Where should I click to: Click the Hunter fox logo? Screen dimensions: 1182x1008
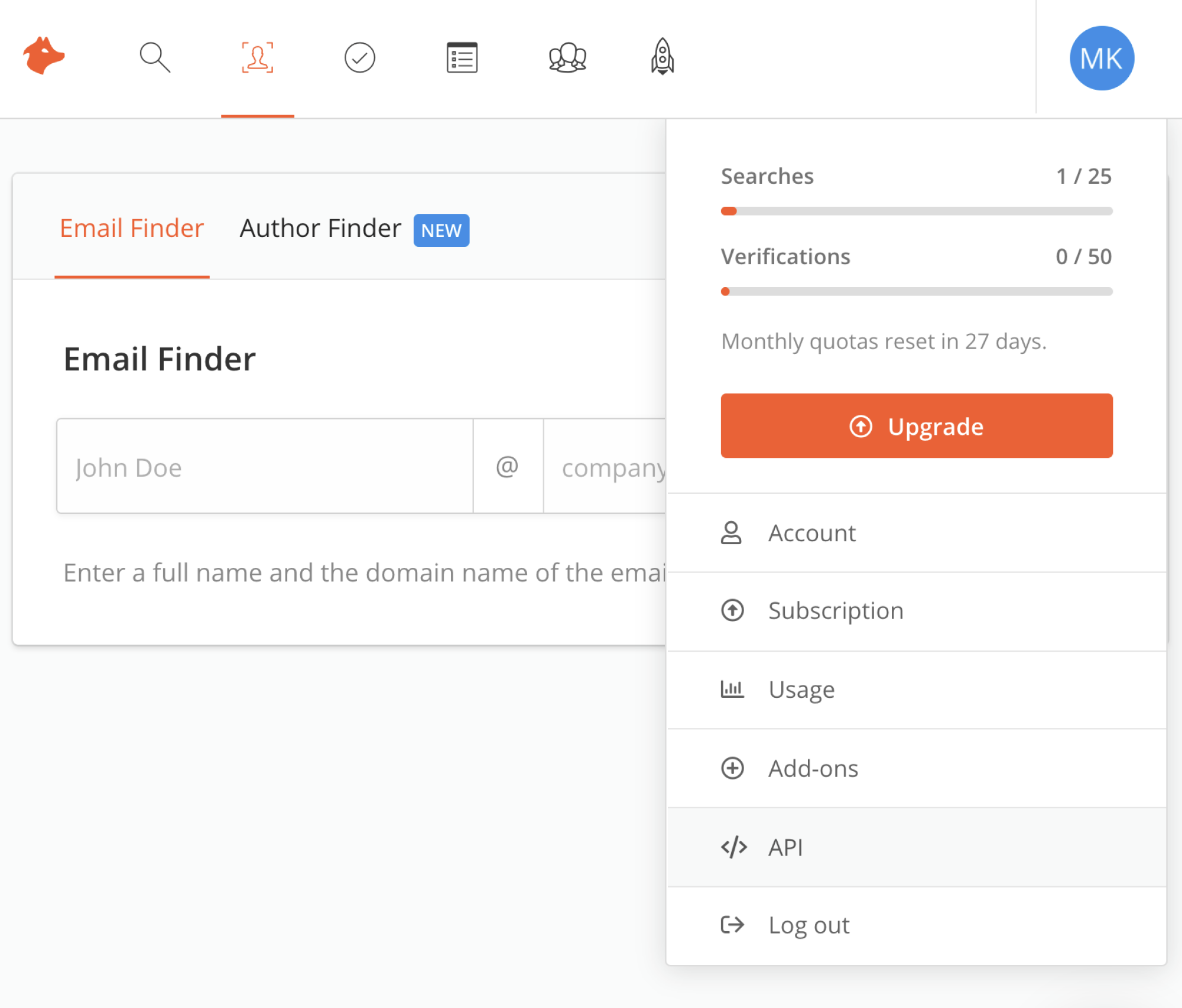pyautogui.click(x=44, y=57)
